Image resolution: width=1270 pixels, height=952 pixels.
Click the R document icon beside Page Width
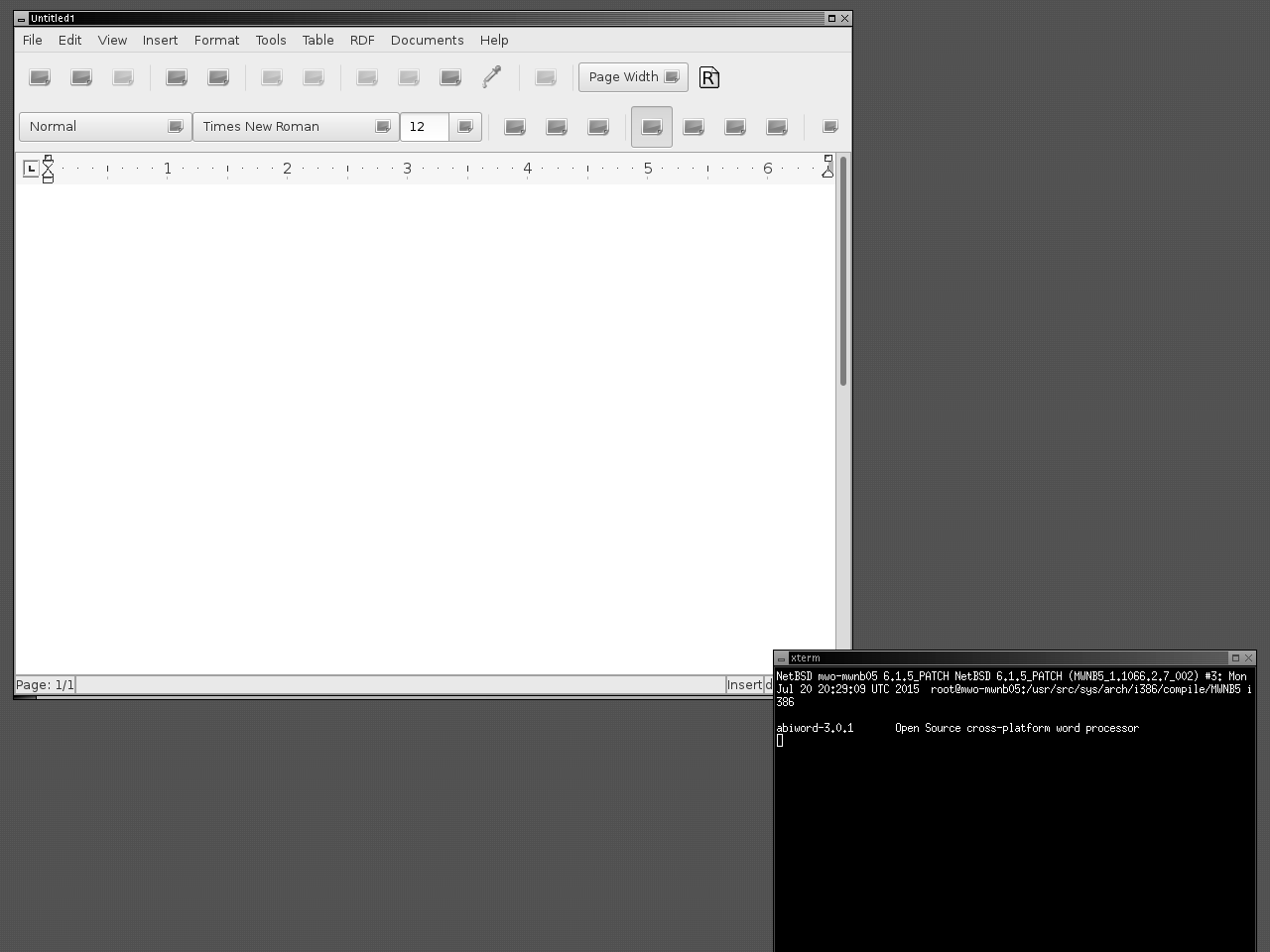(x=709, y=77)
